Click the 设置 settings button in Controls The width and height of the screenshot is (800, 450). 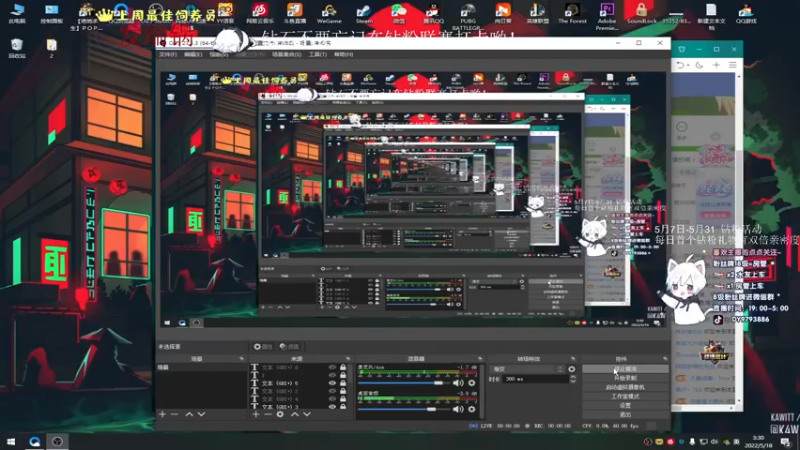[625, 406]
